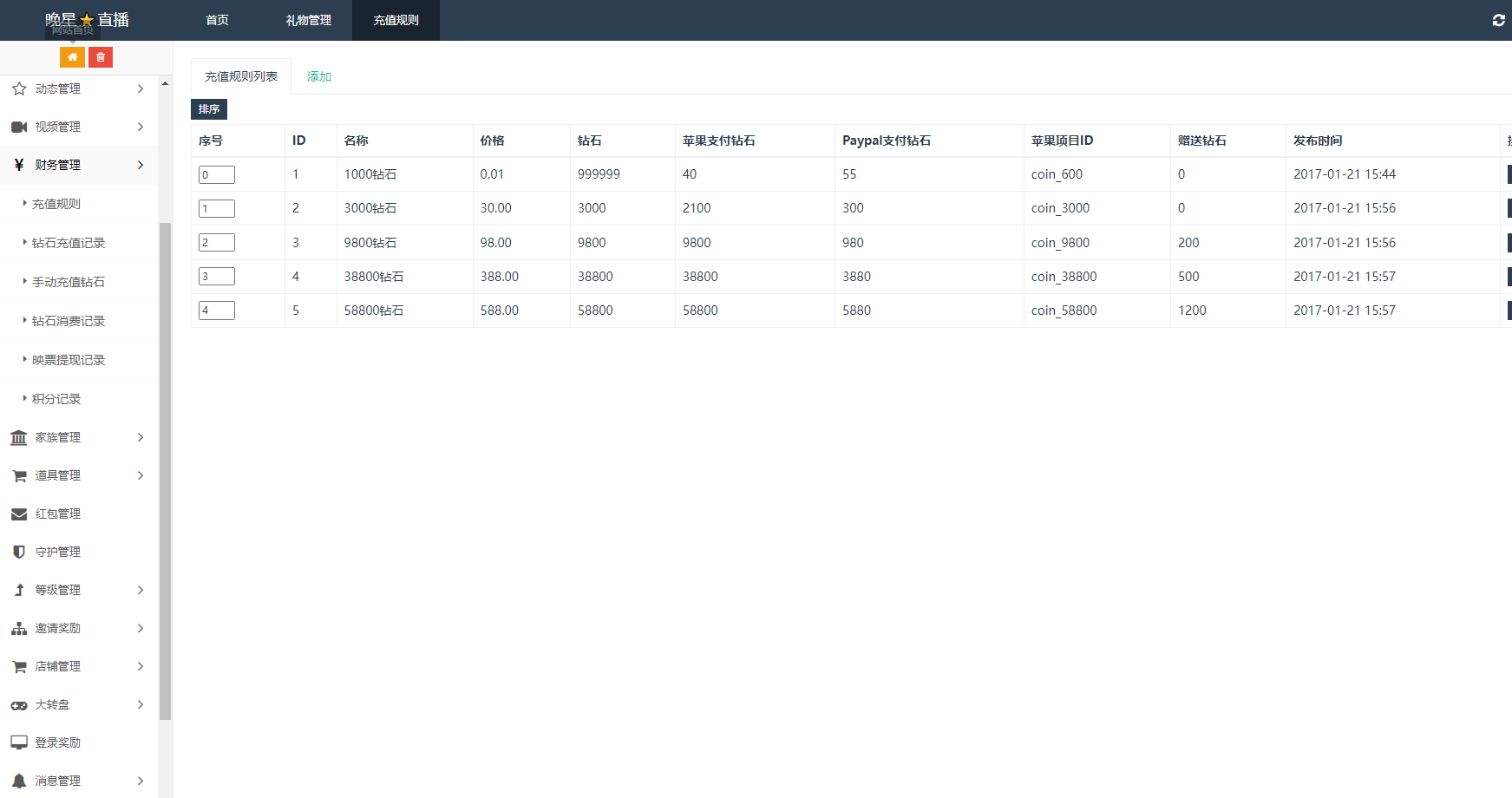Image resolution: width=1512 pixels, height=798 pixels.
Task: Click the sitemap icon beside 邀请奖励
Action: (19, 628)
